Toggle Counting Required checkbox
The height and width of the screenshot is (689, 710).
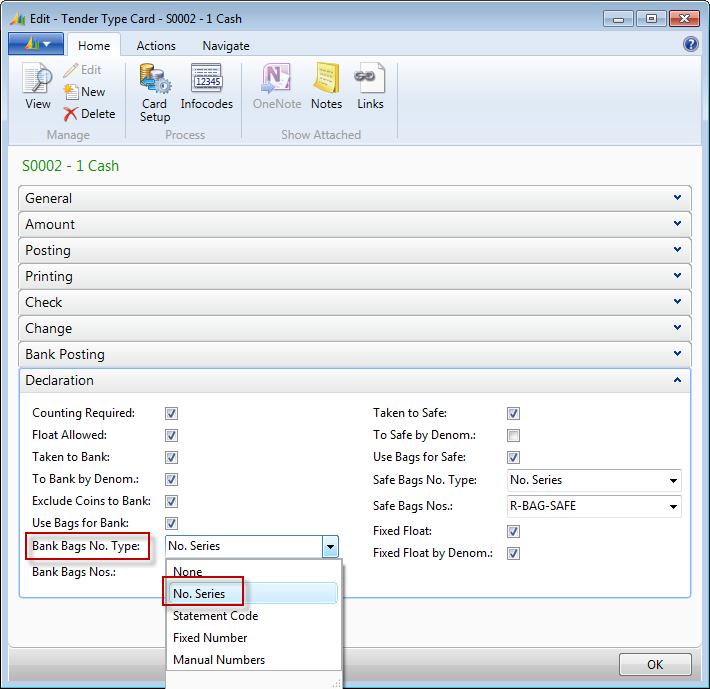tap(171, 413)
